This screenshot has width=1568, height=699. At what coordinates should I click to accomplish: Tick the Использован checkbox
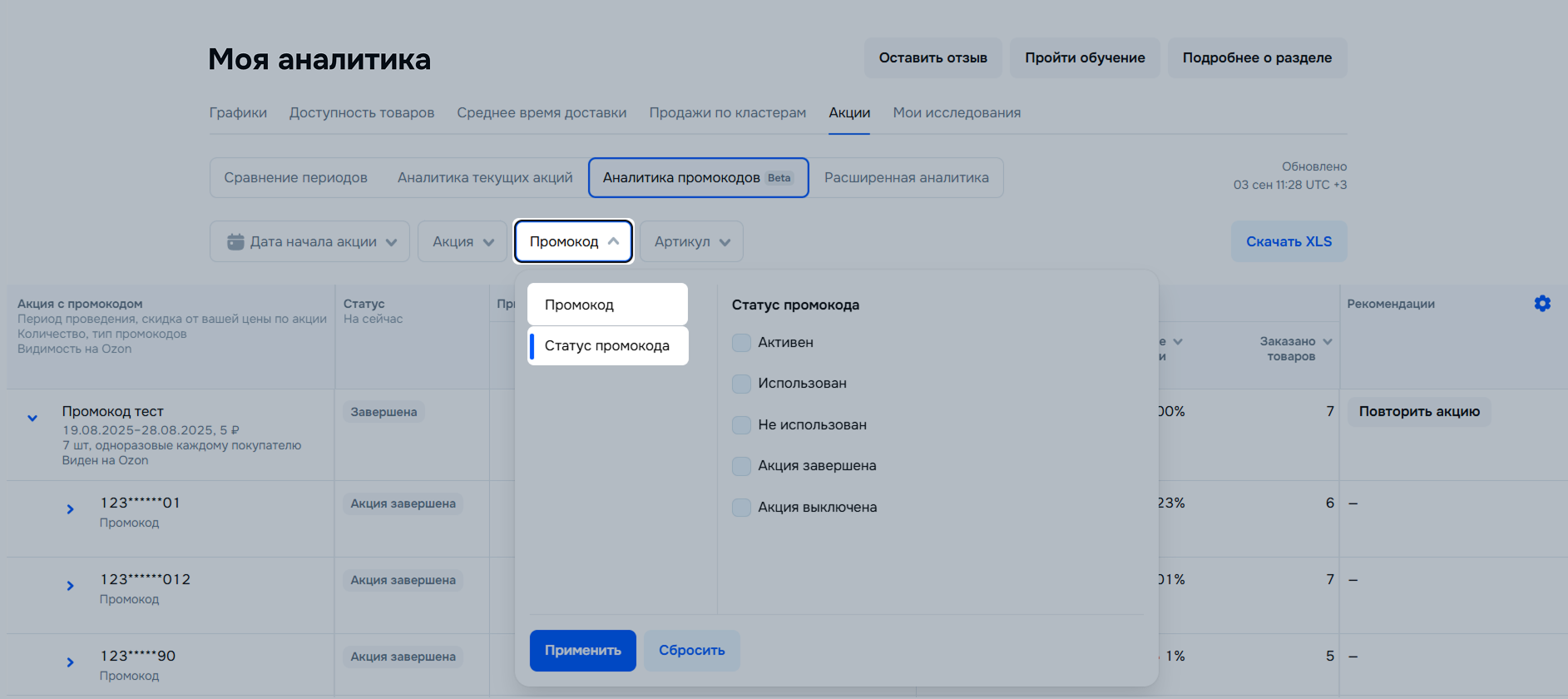pos(741,384)
